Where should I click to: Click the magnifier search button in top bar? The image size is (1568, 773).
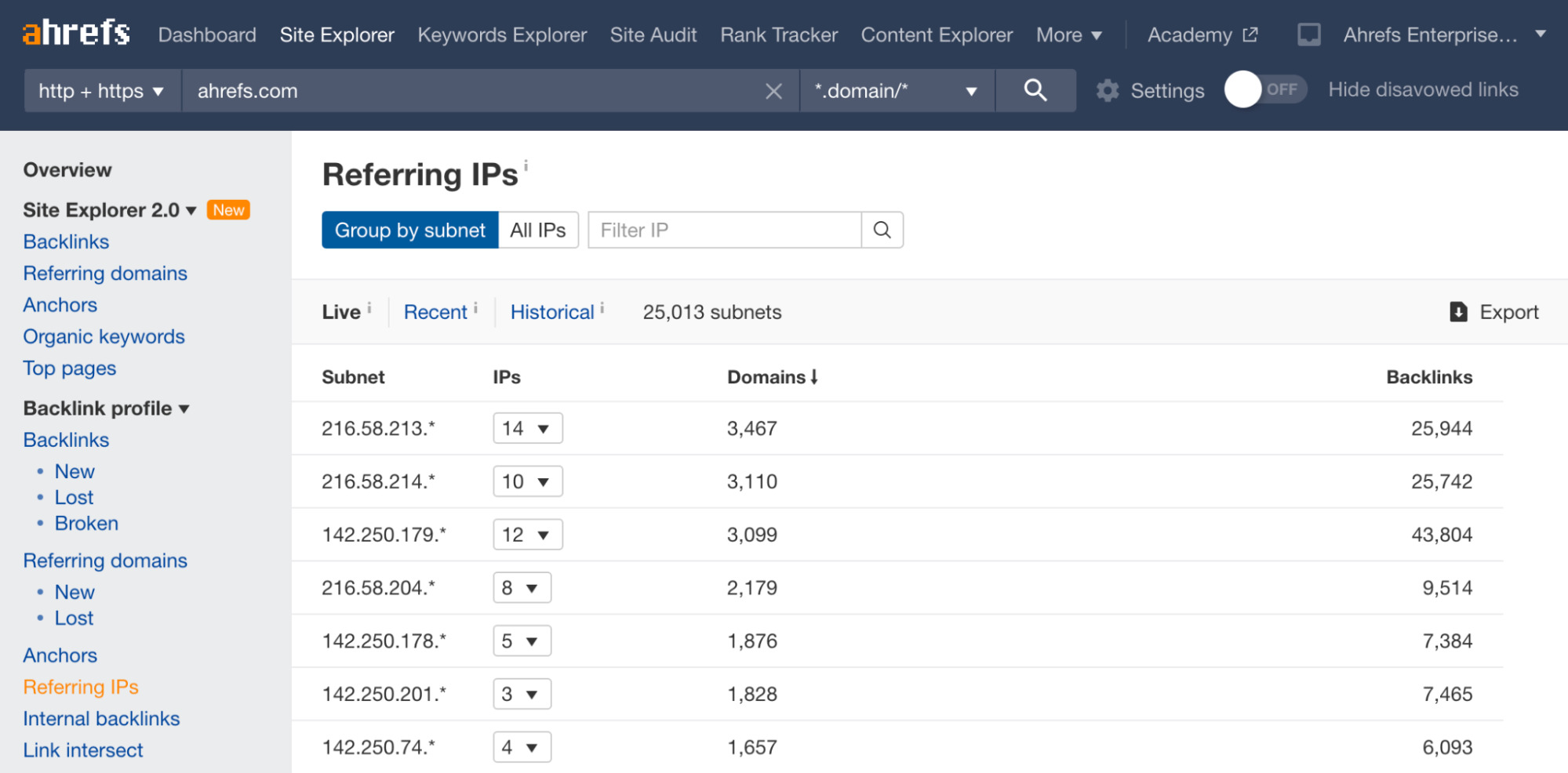tap(1035, 90)
